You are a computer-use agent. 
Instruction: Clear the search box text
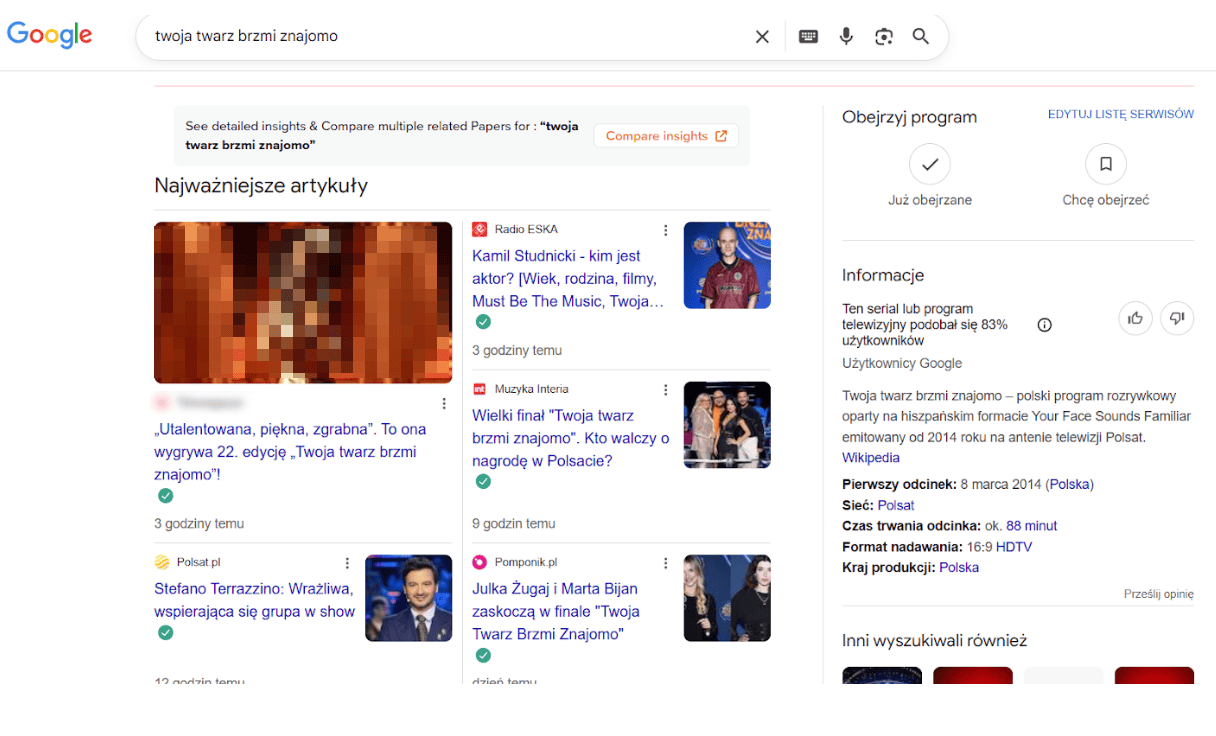pyautogui.click(x=762, y=37)
